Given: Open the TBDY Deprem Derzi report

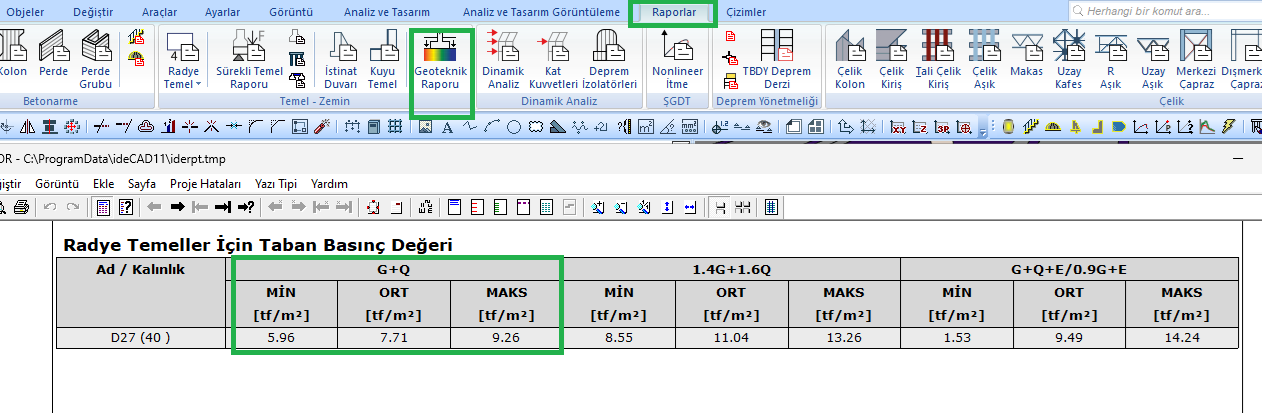Looking at the screenshot, I should [777, 60].
